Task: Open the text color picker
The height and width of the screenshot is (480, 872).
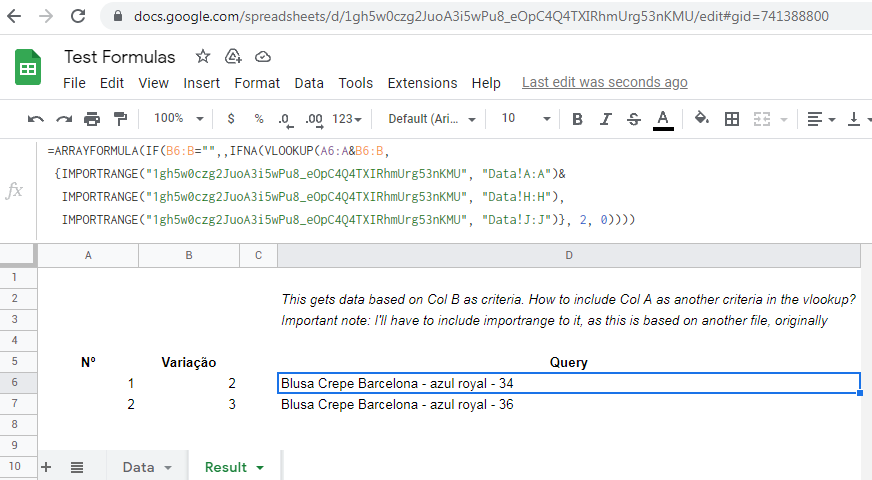Action: [x=663, y=120]
